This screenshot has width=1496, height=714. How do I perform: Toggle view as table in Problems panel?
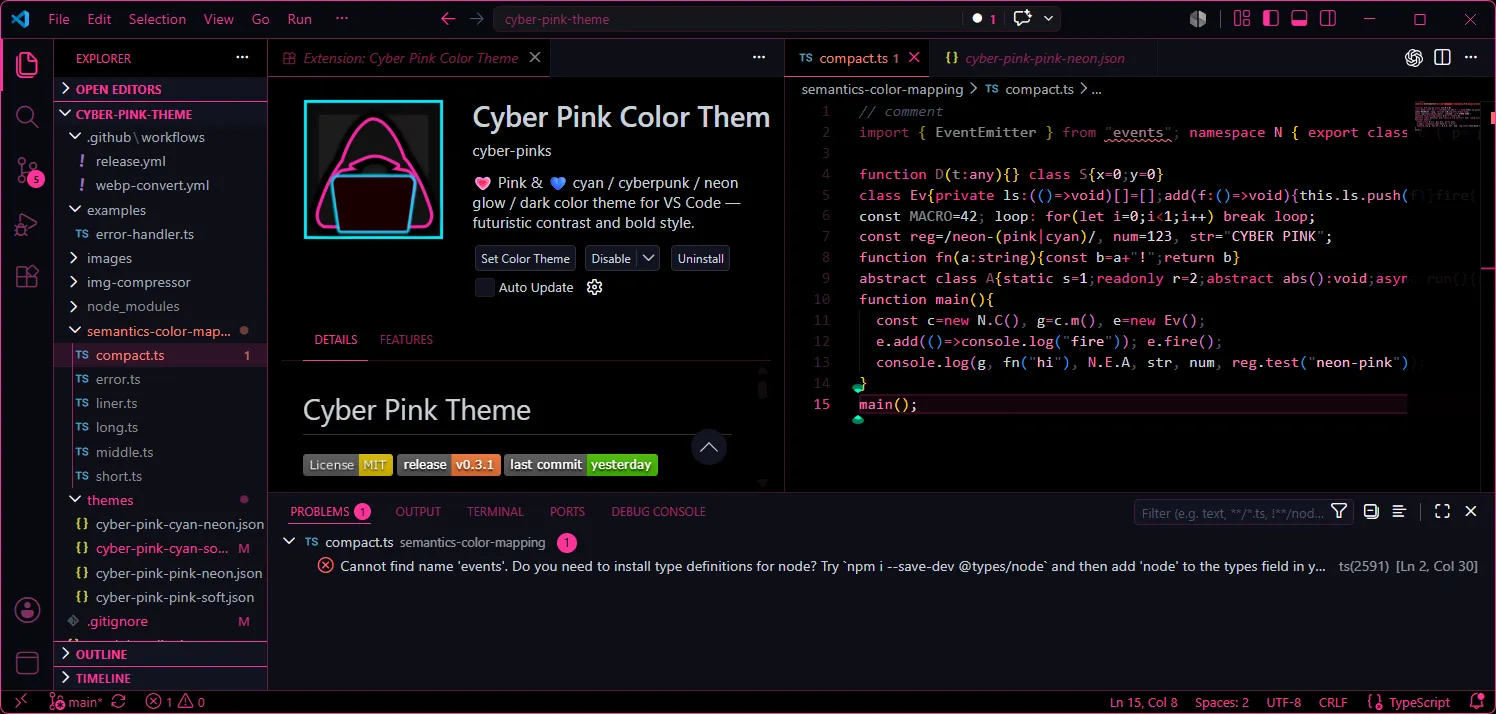(x=1400, y=512)
